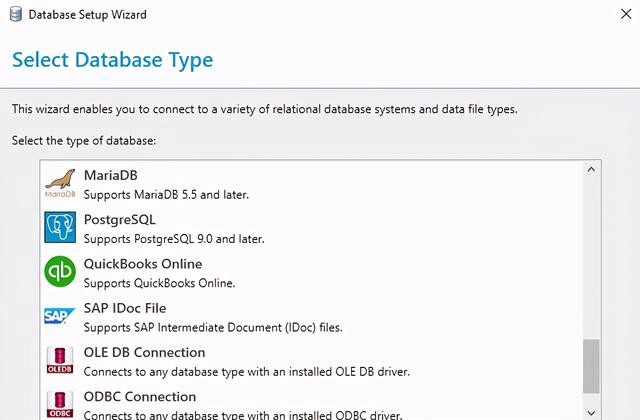The height and width of the screenshot is (420, 640).
Task: Choose the PostgreSQL elephant icon
Action: pos(60,227)
